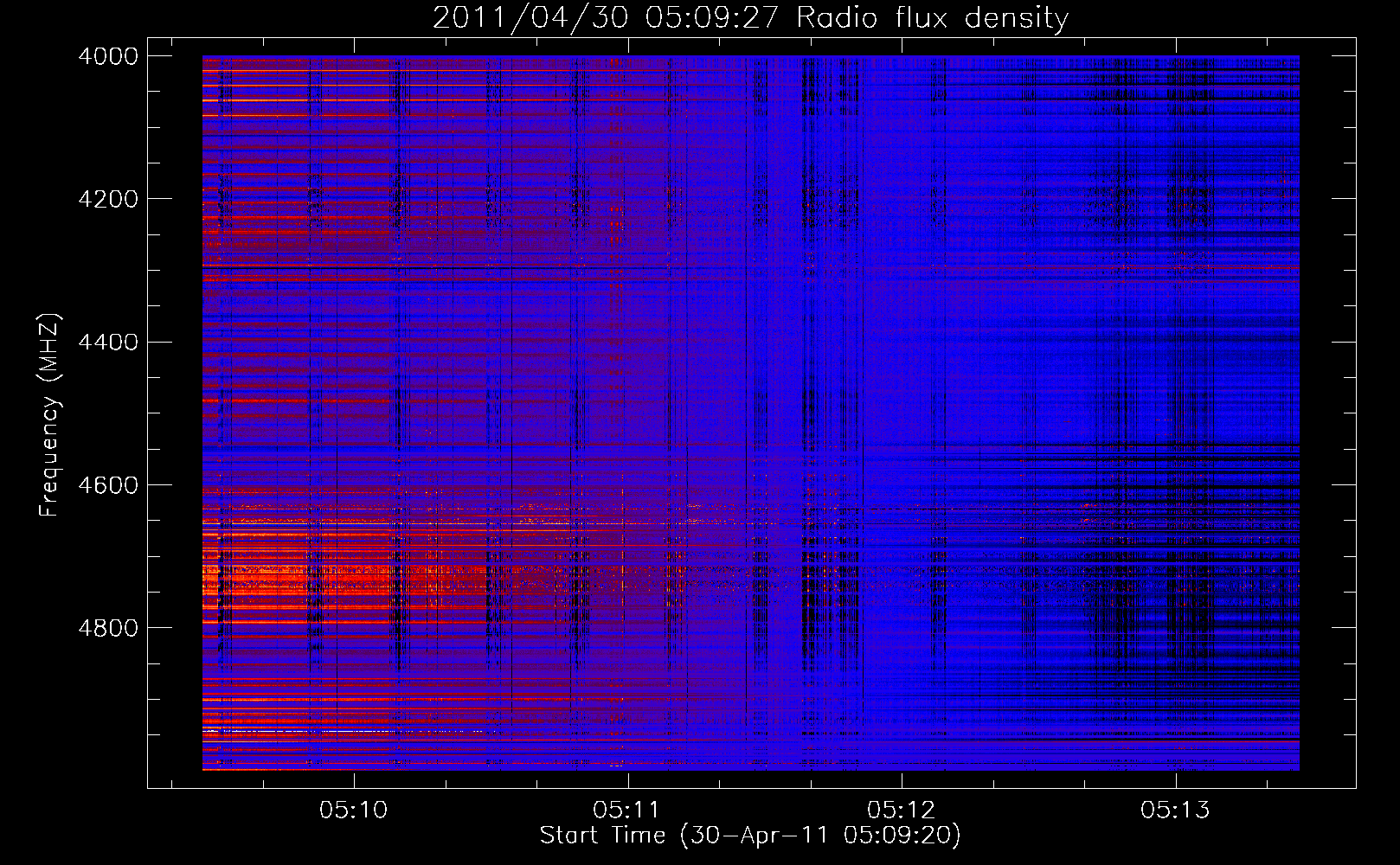
Task: Click the 'Start Time (30-Apr-11 05:09:20)' axis title
Action: tap(750, 836)
